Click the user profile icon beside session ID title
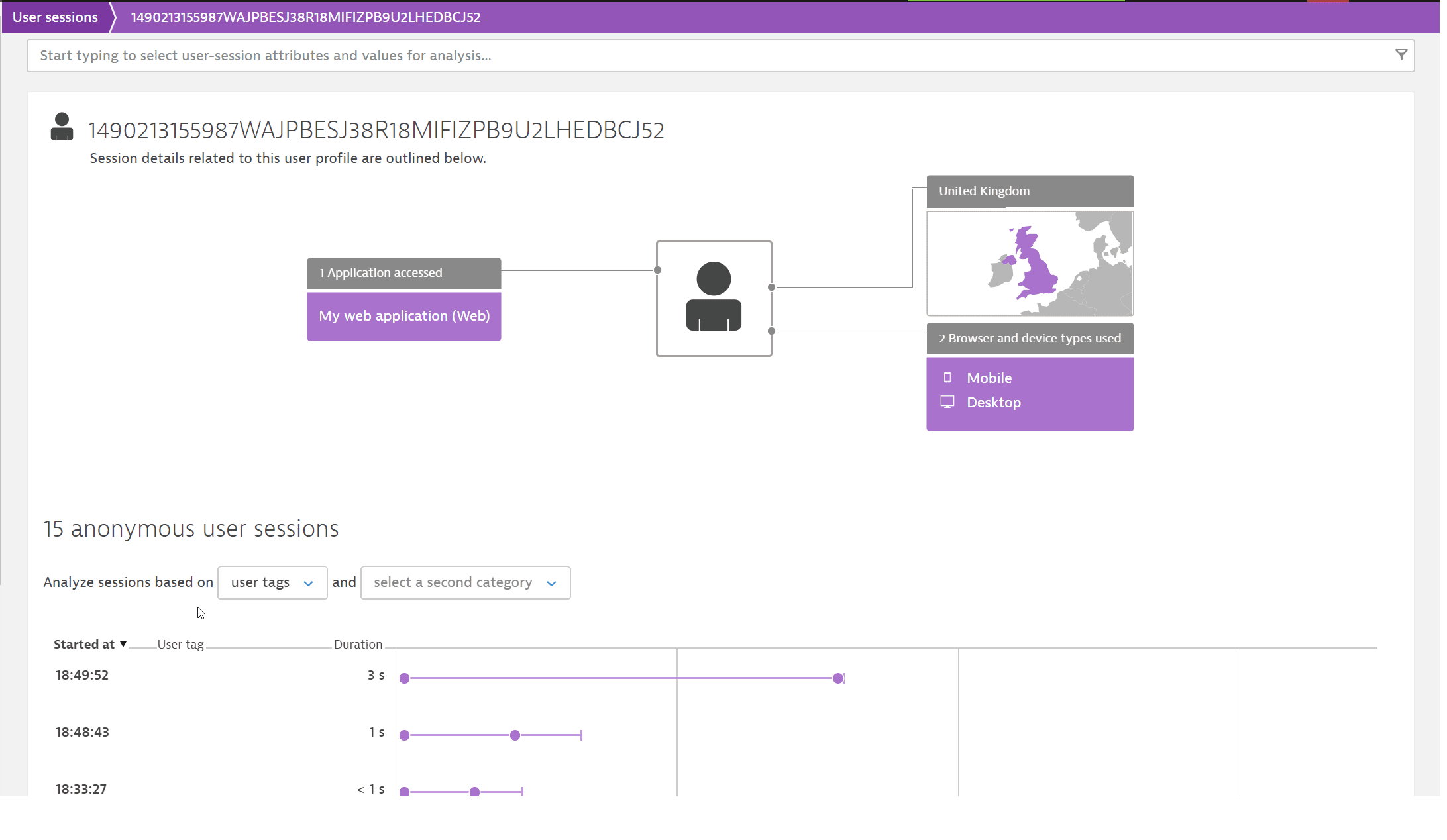This screenshot has height=840, width=1447. [x=62, y=127]
